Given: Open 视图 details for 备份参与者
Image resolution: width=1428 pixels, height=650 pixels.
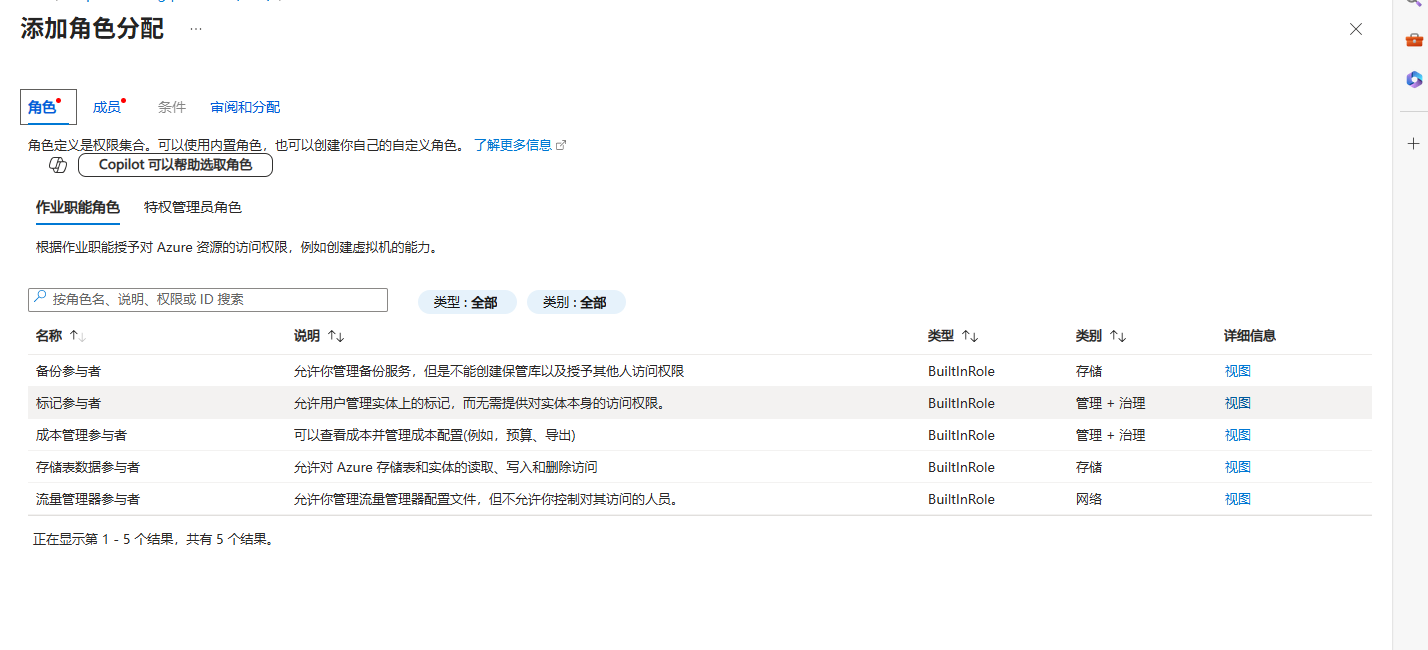Looking at the screenshot, I should (x=1238, y=371).
